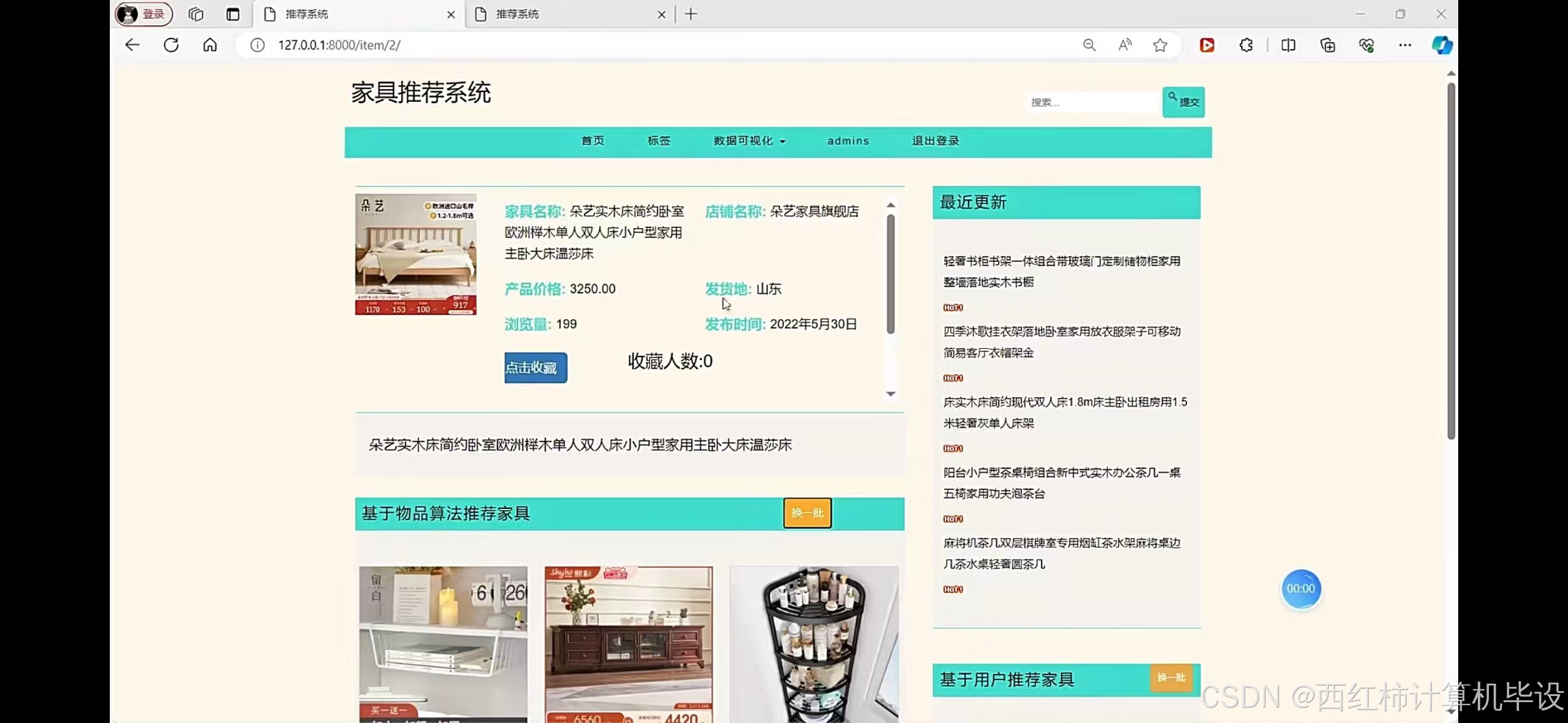The image size is (1568, 723).
Task: Click the 点击收藏 favorite button
Action: coord(534,367)
